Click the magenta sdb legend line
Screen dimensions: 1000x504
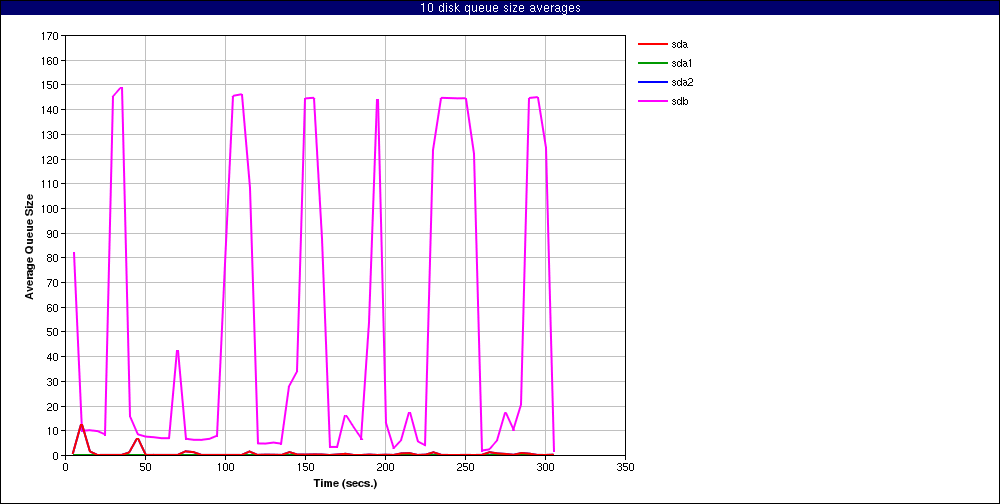[x=652, y=101]
